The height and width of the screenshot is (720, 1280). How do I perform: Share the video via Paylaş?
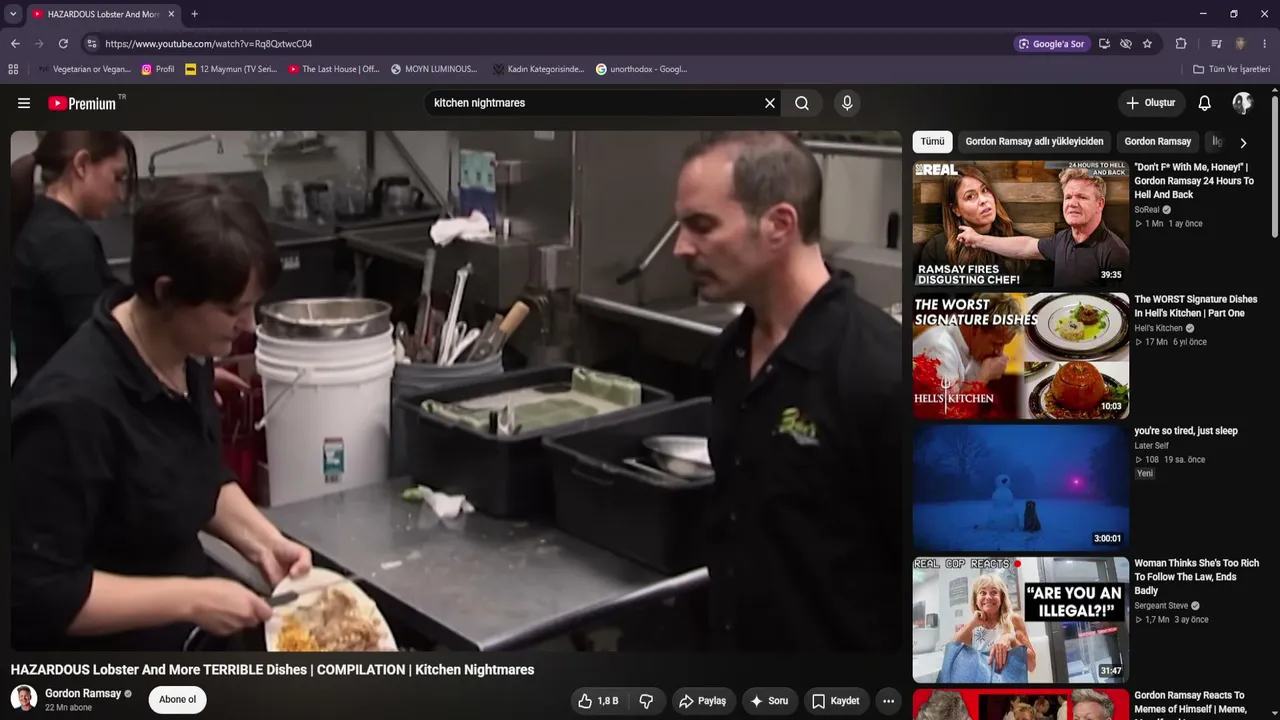click(703, 701)
